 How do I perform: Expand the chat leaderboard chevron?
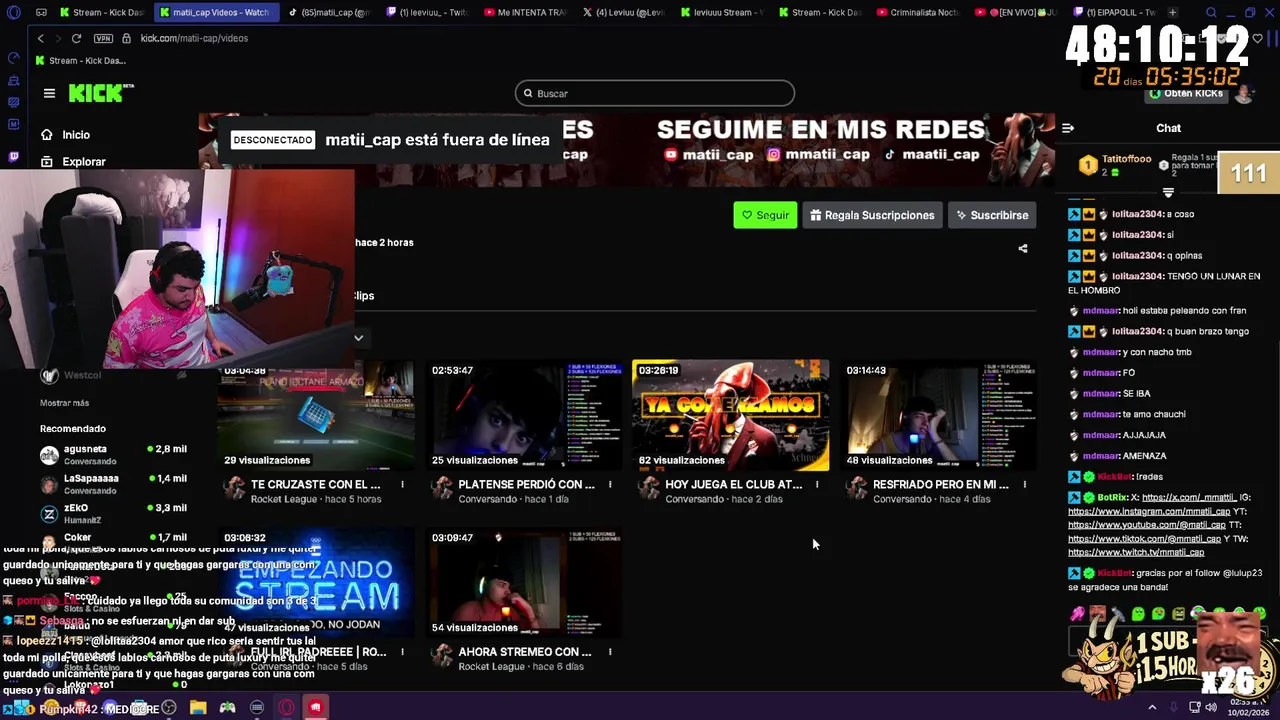pyautogui.click(x=1168, y=192)
